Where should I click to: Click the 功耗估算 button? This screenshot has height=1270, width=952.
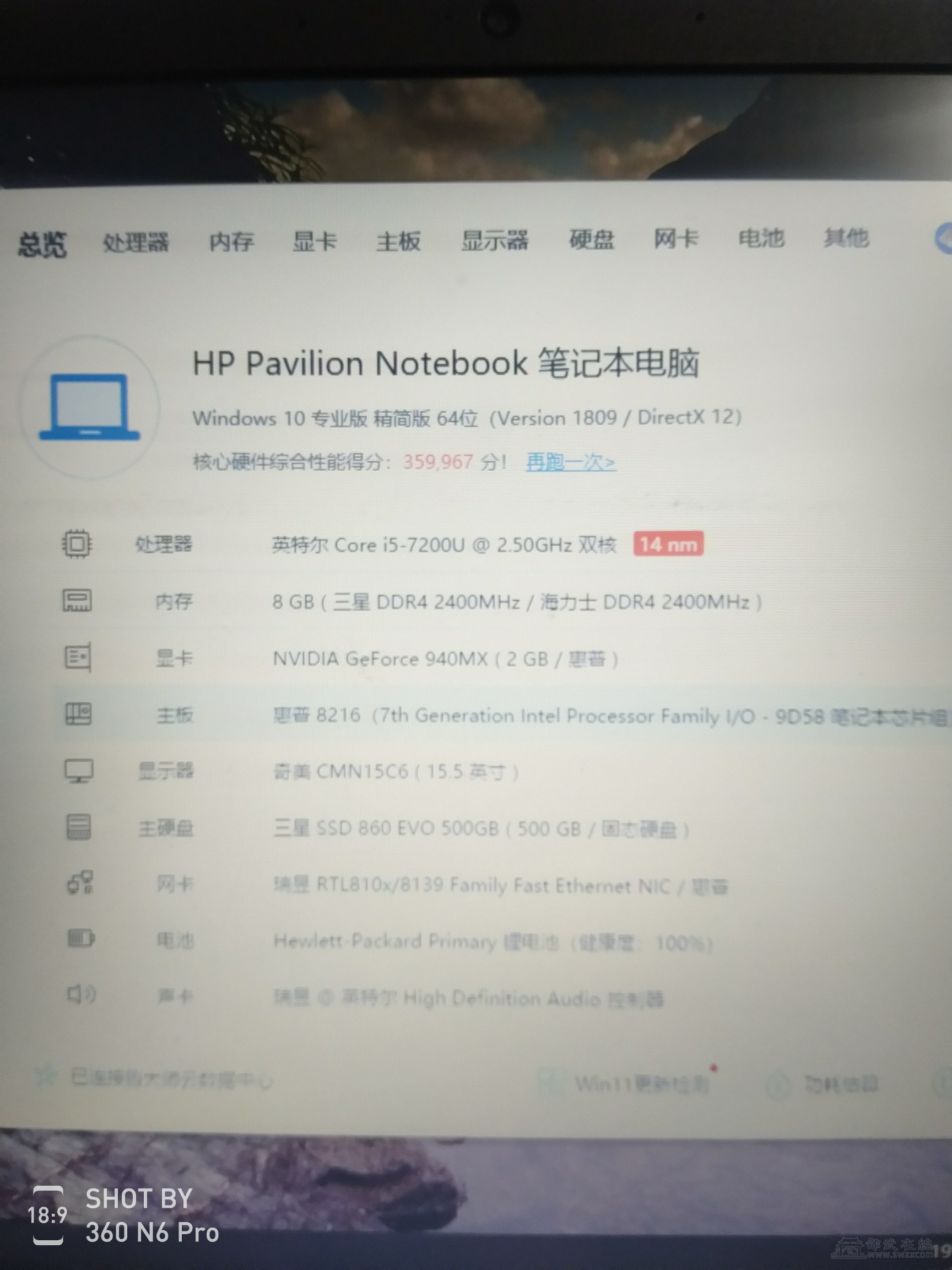point(841,1084)
